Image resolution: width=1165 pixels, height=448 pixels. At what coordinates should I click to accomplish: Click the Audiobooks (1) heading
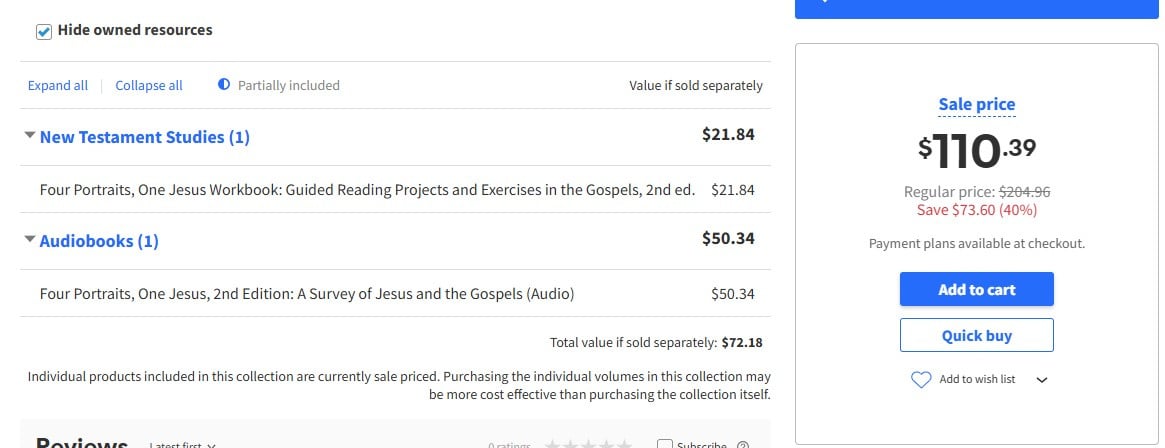coord(99,241)
